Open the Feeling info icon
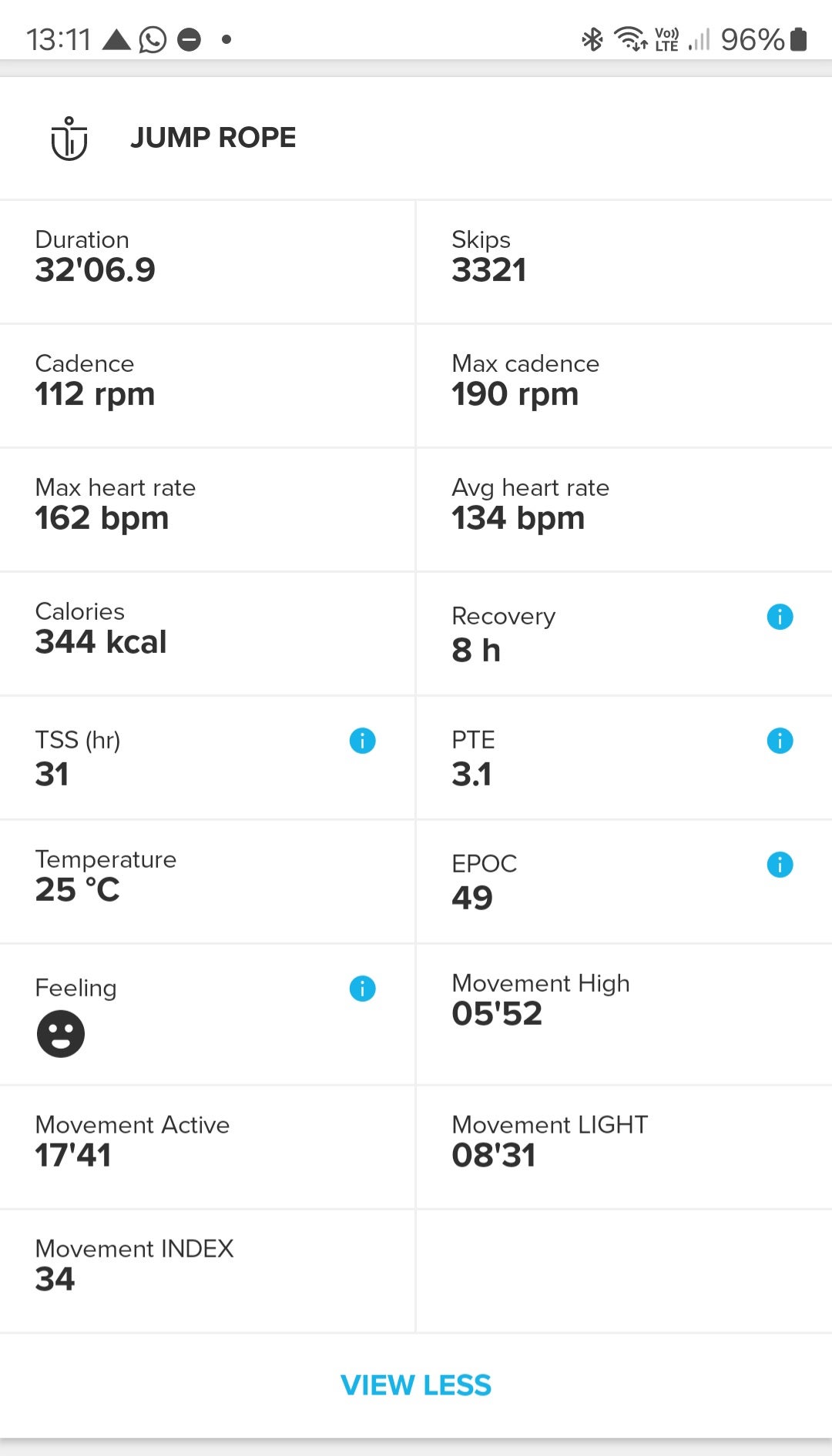Screen dimensions: 832x1456 click(362, 989)
